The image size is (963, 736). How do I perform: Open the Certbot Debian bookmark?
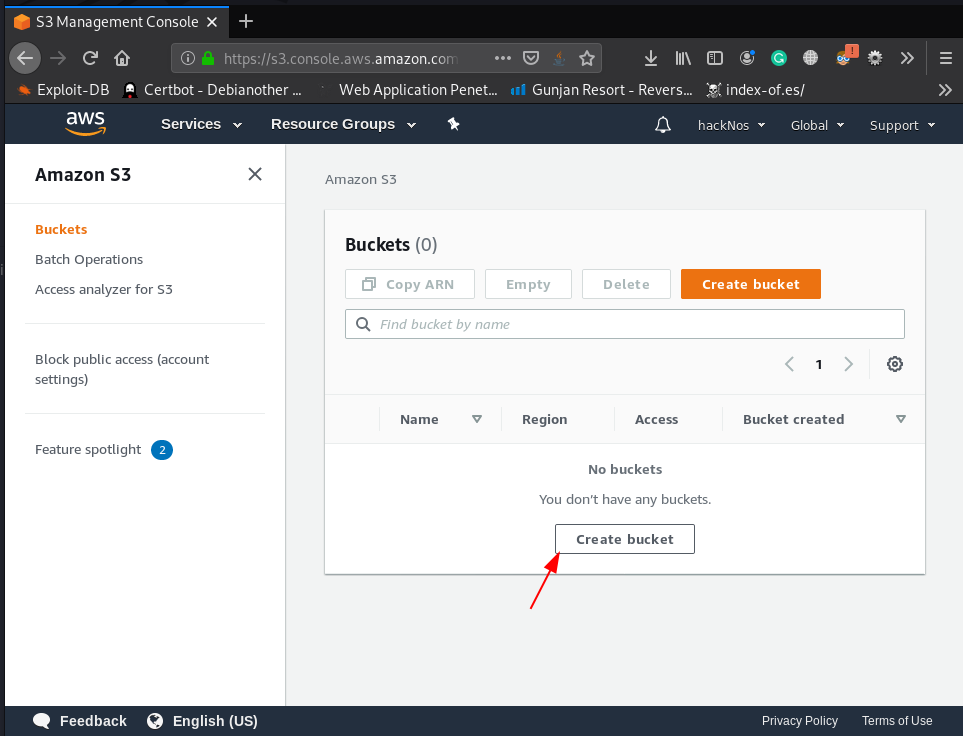point(212,90)
